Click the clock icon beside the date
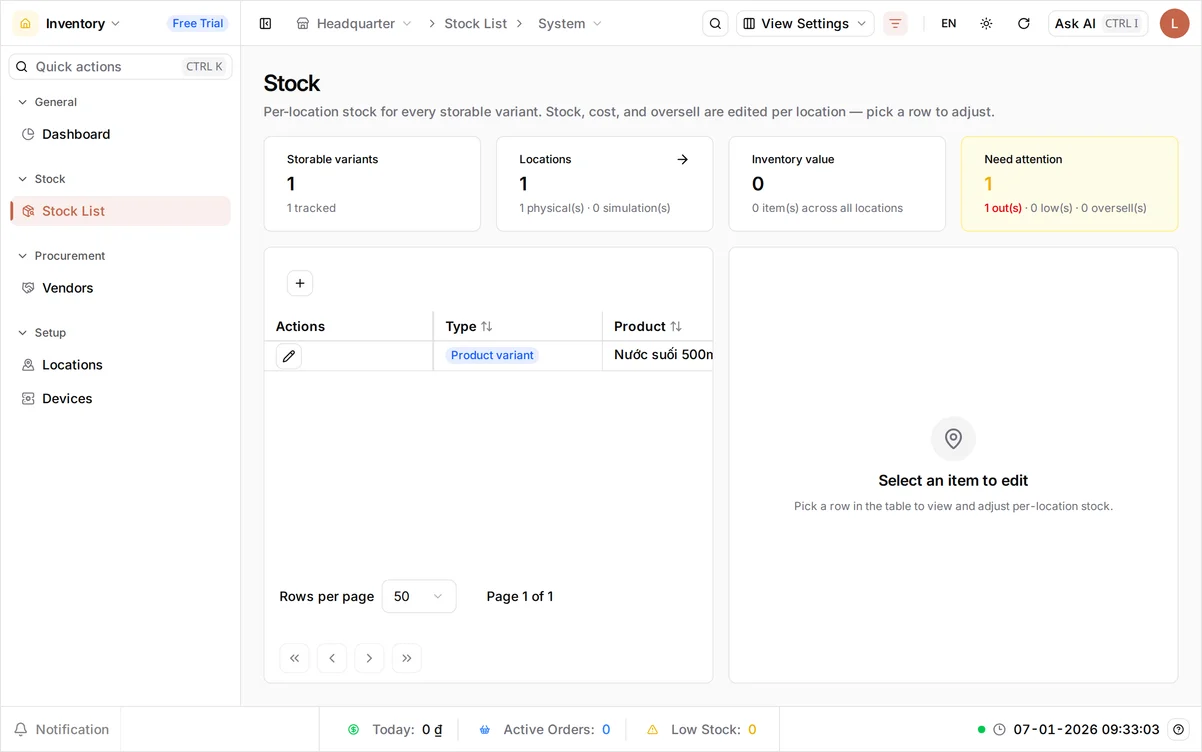Screen dimensions: 1202x752 999,729
